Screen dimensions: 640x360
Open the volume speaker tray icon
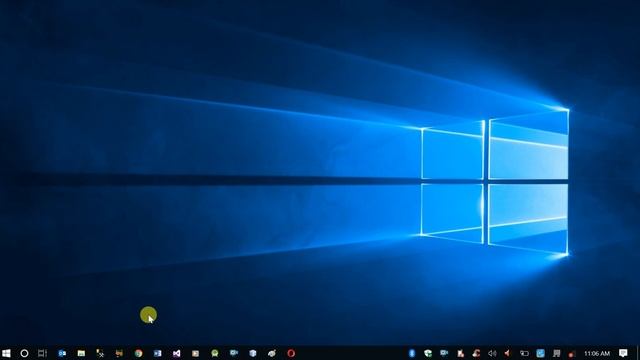pyautogui.click(x=492, y=353)
